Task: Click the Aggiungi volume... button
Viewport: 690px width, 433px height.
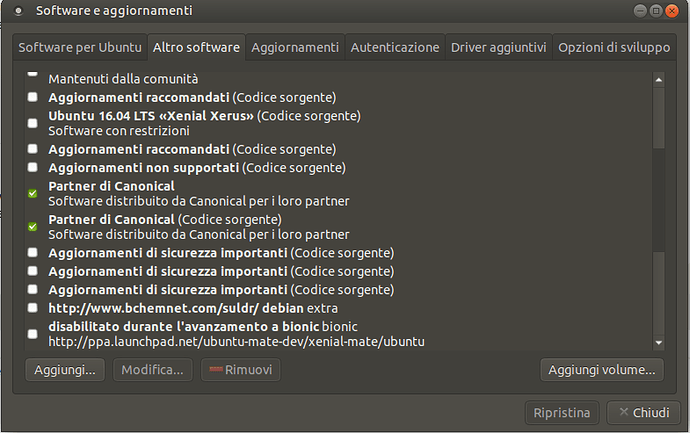Action: (602, 370)
